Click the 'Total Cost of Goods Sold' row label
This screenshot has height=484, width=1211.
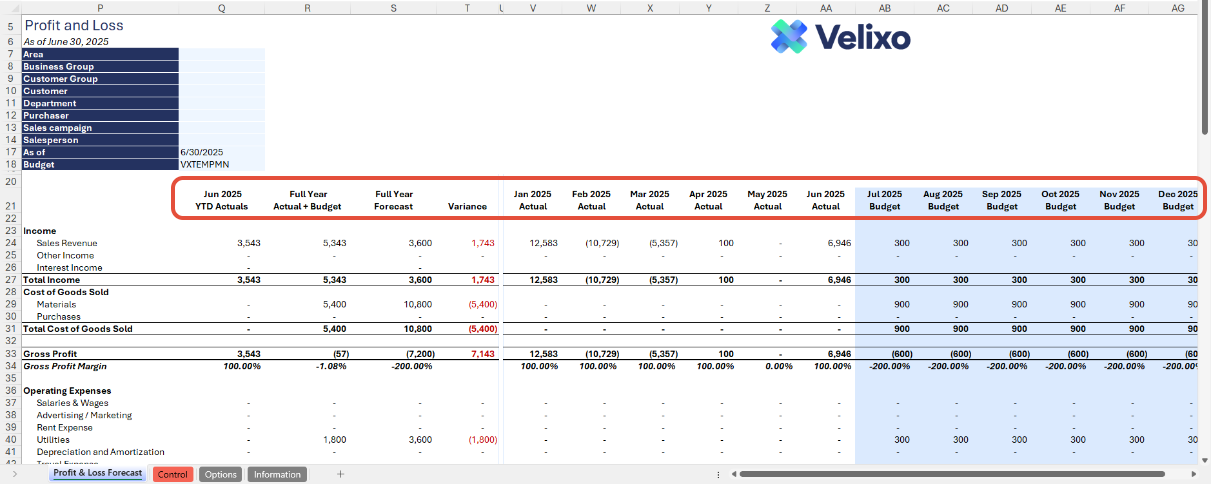pyautogui.click(x=78, y=329)
